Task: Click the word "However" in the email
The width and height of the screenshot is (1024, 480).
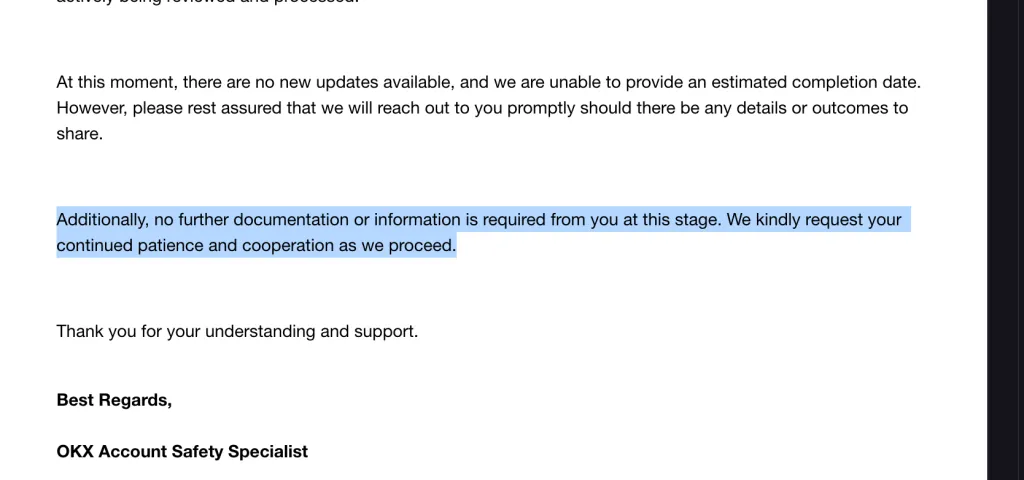Action: click(x=90, y=108)
